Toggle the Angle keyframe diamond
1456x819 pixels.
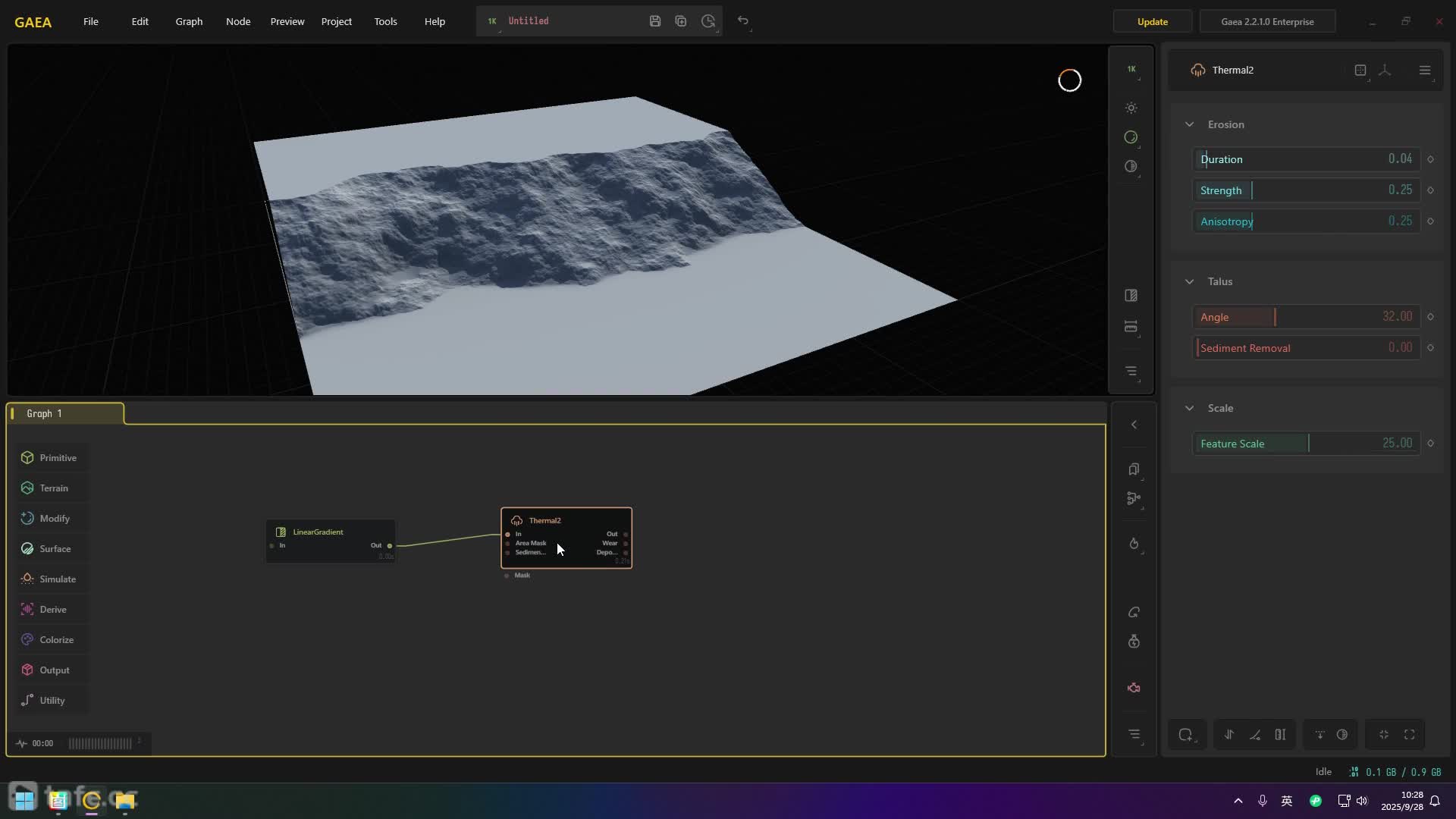pos(1430,317)
